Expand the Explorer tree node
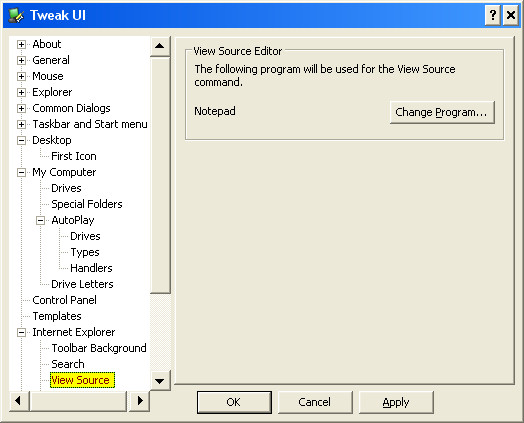This screenshot has height=423, width=524. 21,93
